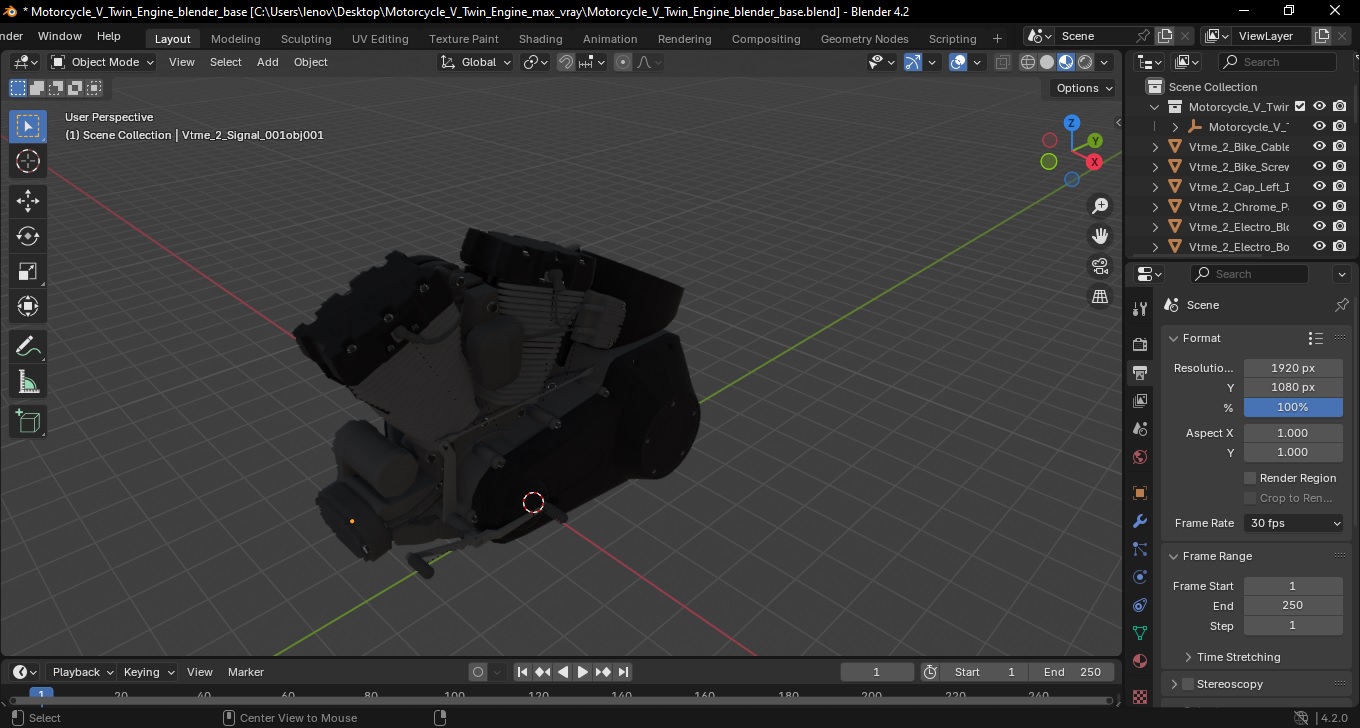
Task: Open the viewport View menu
Action: click(x=182, y=62)
